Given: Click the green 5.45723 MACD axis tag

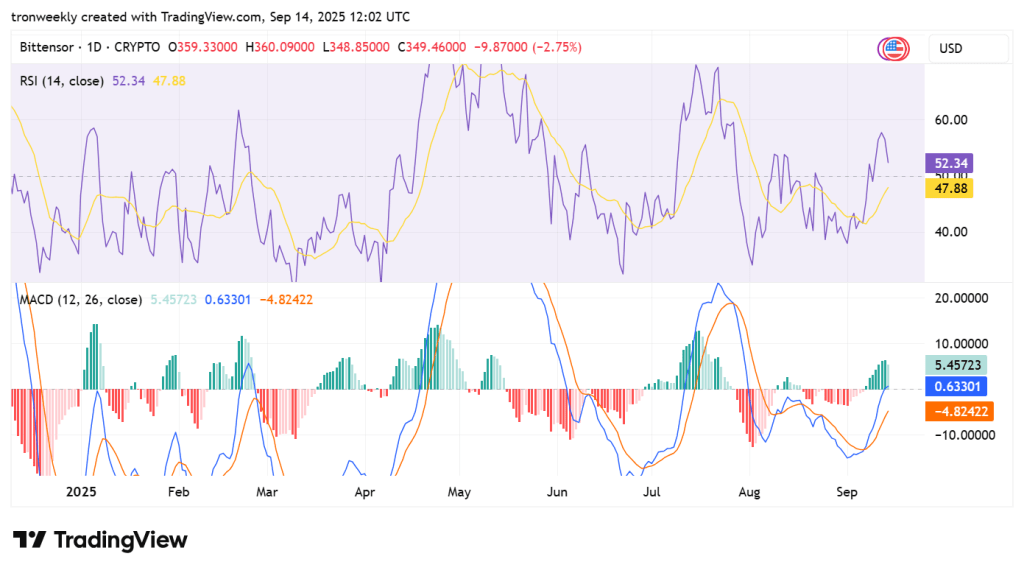Looking at the screenshot, I should 956,365.
